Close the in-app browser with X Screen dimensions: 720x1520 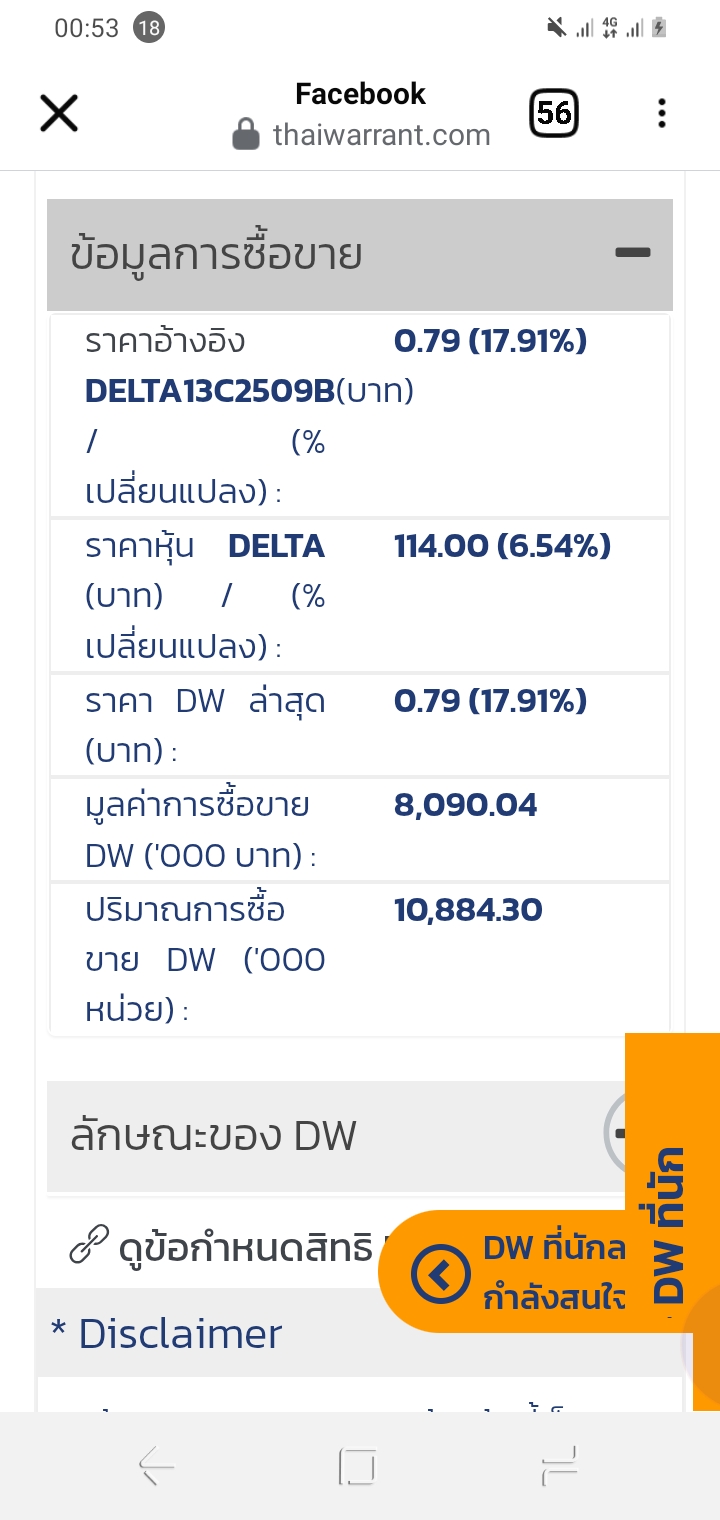pos(59,113)
